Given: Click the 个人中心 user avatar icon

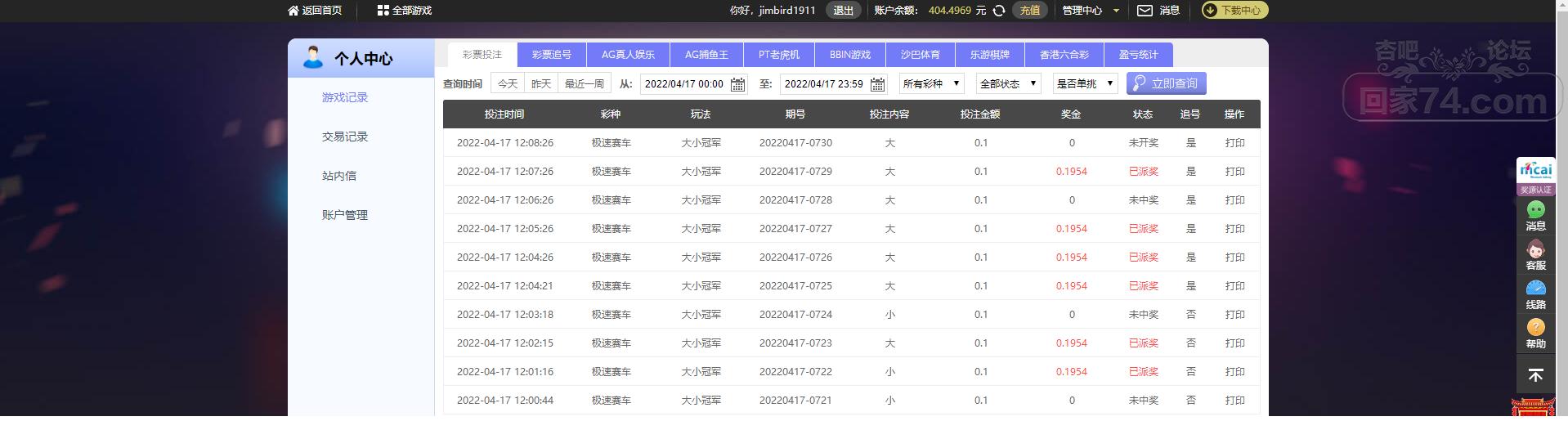Looking at the screenshot, I should tap(312, 57).
